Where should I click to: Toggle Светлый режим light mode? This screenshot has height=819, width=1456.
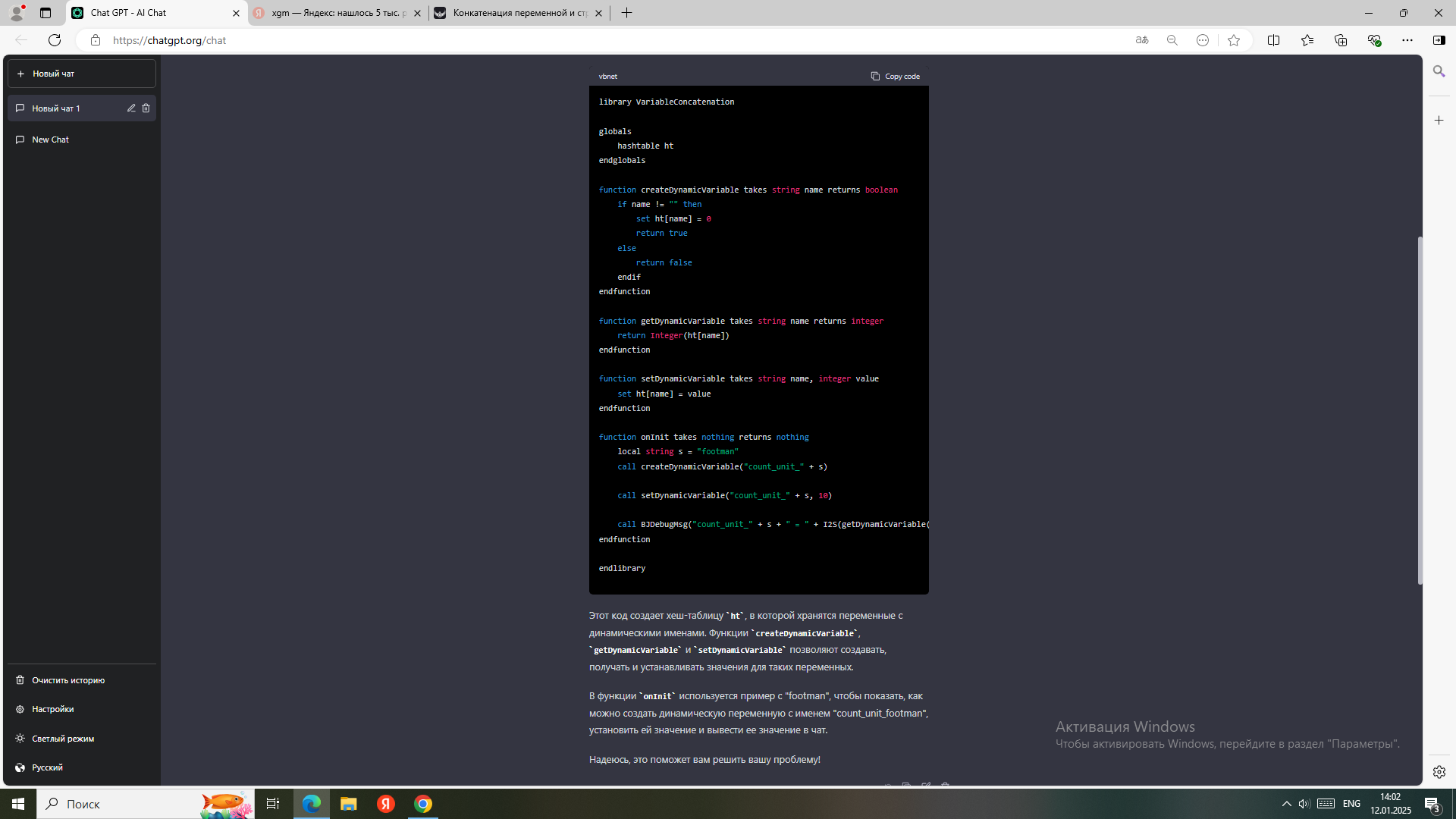click(63, 739)
